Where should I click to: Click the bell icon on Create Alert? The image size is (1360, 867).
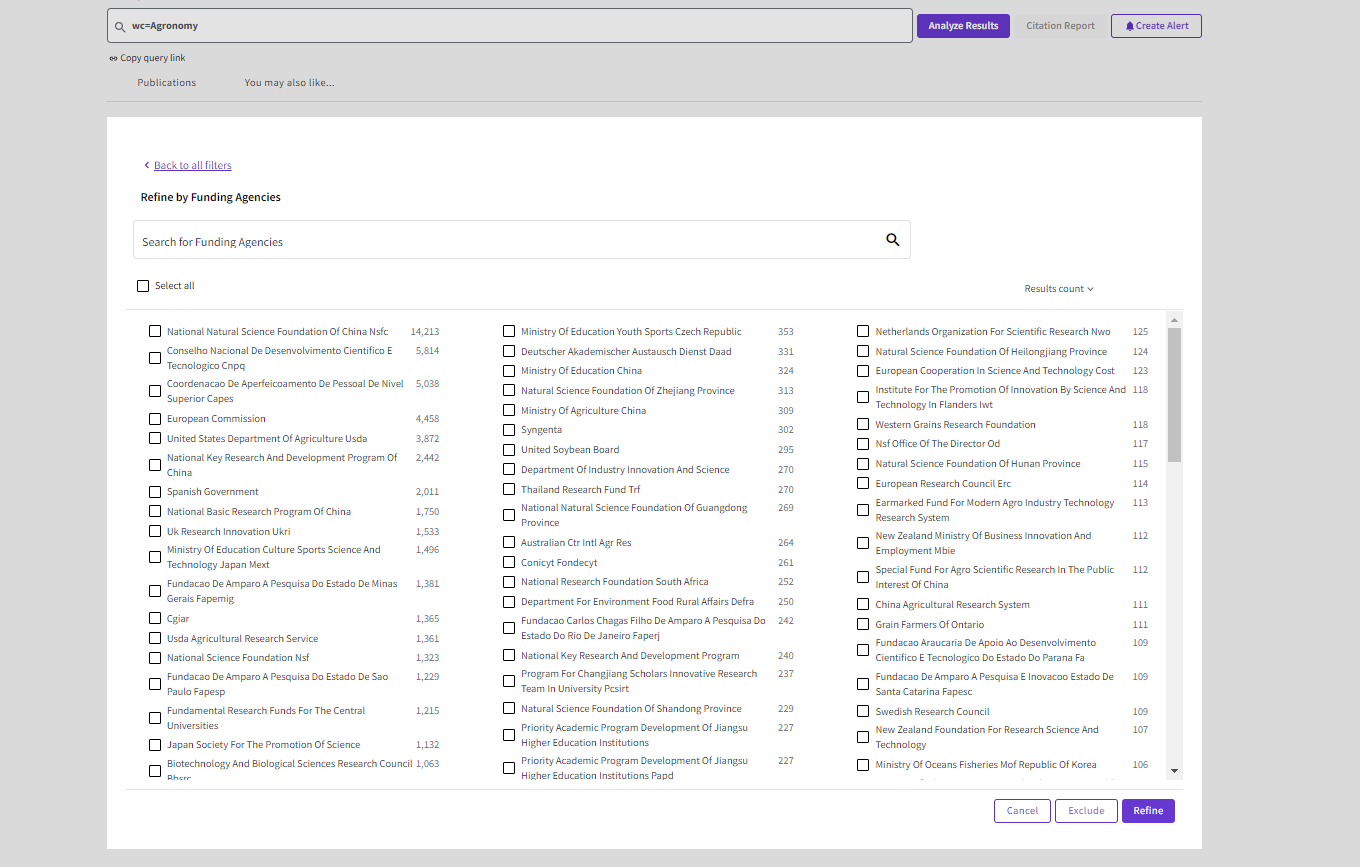click(1130, 26)
